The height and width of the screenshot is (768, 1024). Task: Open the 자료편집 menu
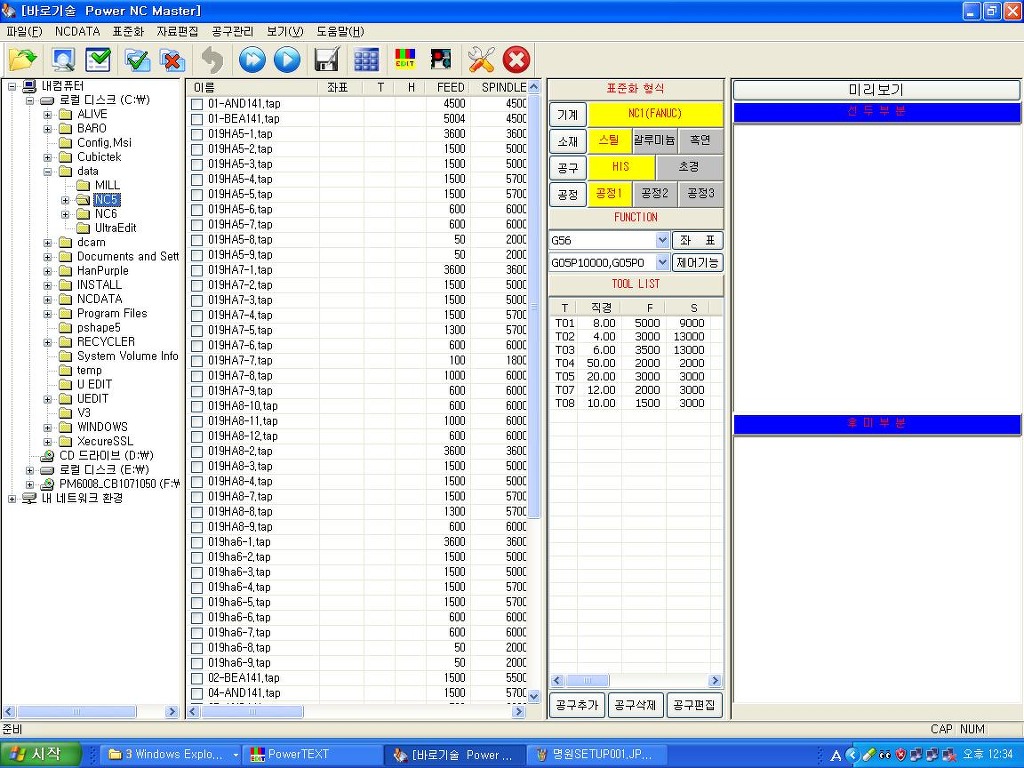point(178,31)
